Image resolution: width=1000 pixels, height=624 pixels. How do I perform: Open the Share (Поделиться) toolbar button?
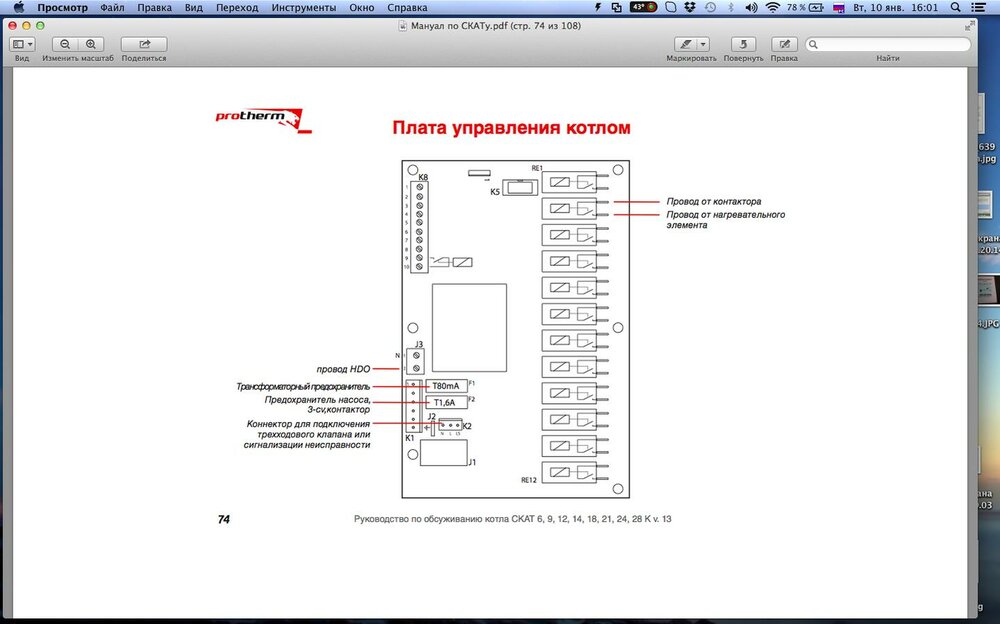coord(144,44)
